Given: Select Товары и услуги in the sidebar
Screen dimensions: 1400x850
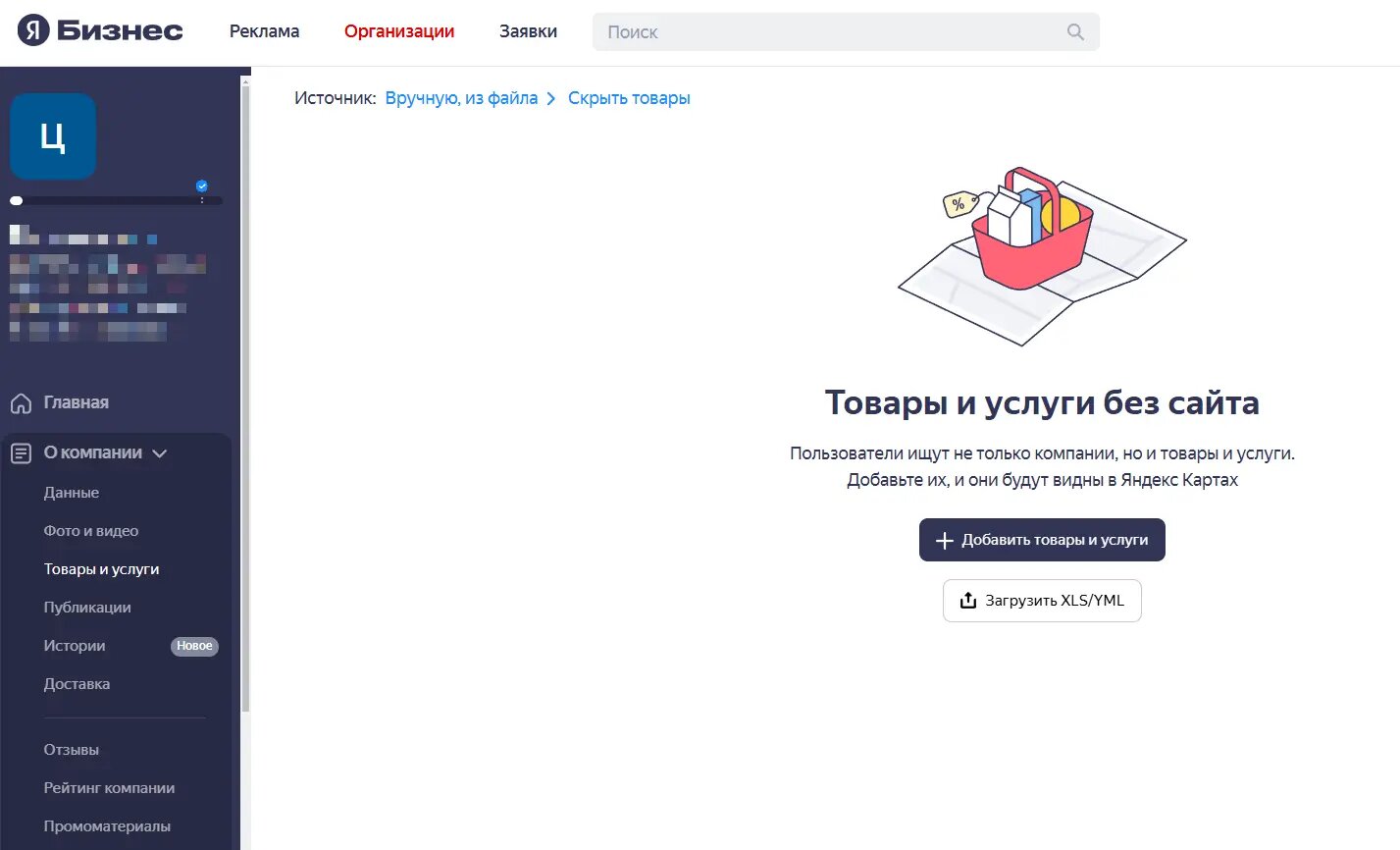Looking at the screenshot, I should 101,569.
